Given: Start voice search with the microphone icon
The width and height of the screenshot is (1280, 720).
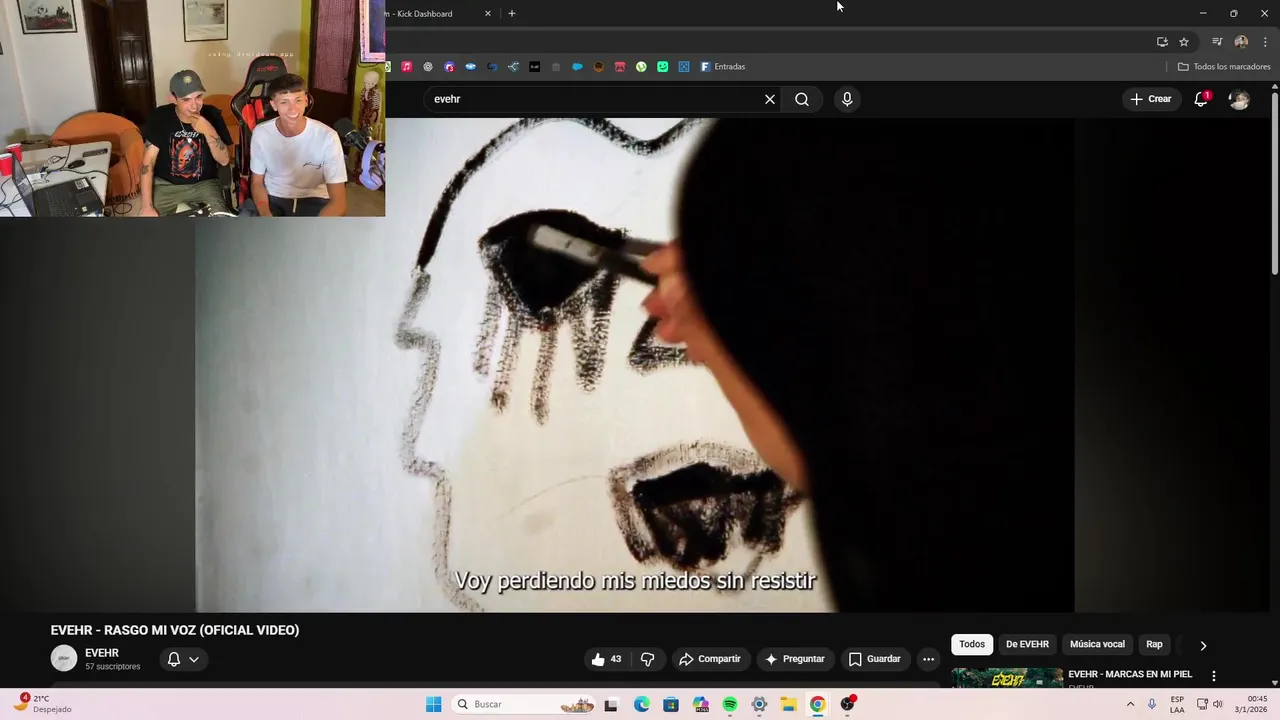Looking at the screenshot, I should pyautogui.click(x=847, y=99).
